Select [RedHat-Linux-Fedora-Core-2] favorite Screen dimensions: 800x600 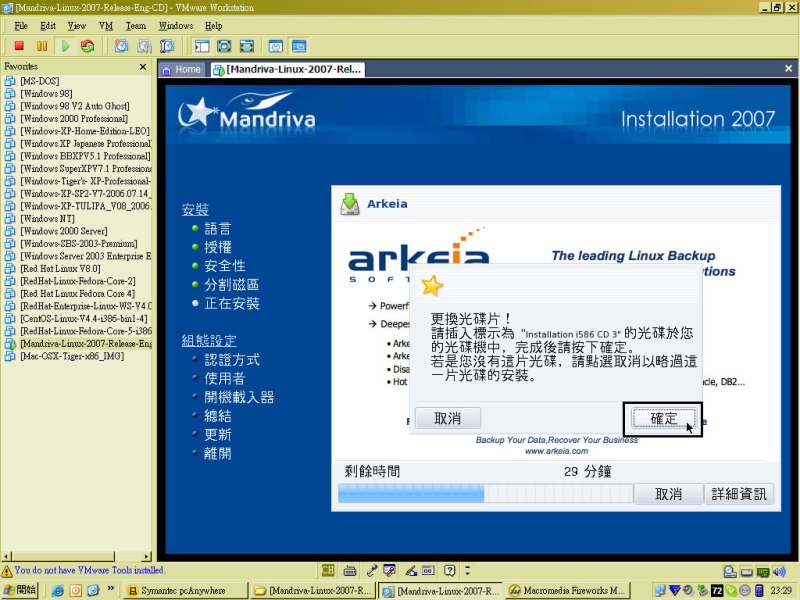[78, 281]
